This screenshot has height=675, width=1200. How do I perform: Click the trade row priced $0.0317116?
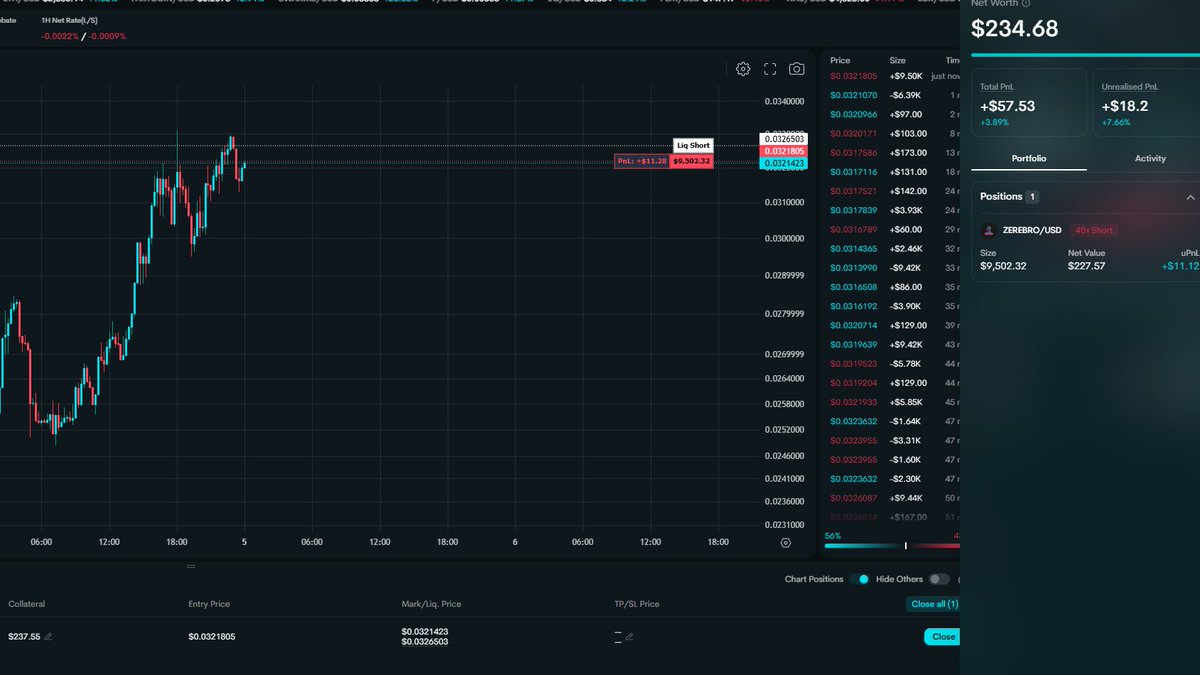[892, 172]
